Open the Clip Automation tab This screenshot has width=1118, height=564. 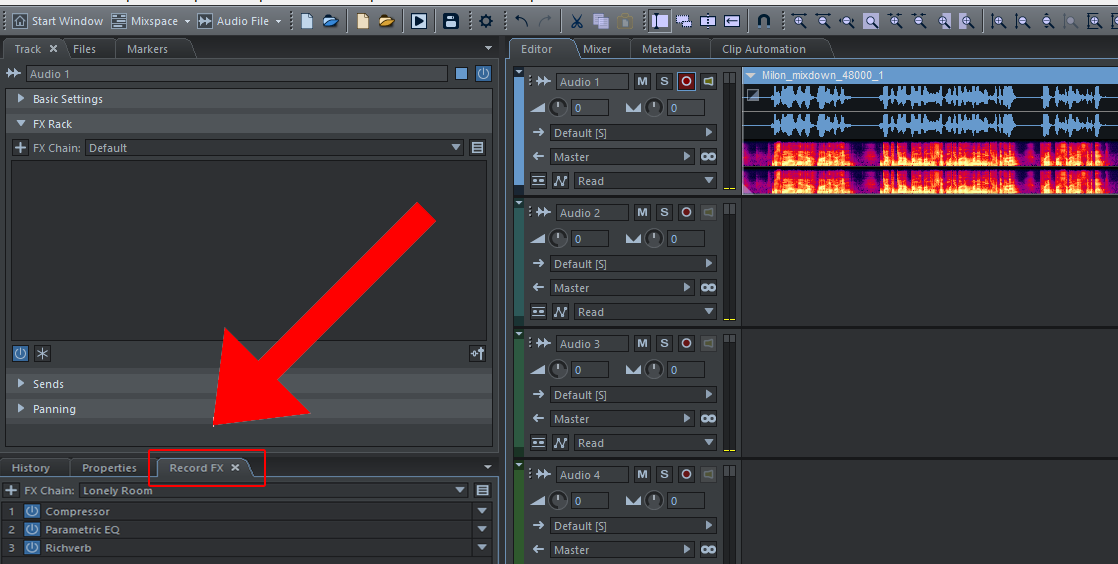(x=763, y=49)
